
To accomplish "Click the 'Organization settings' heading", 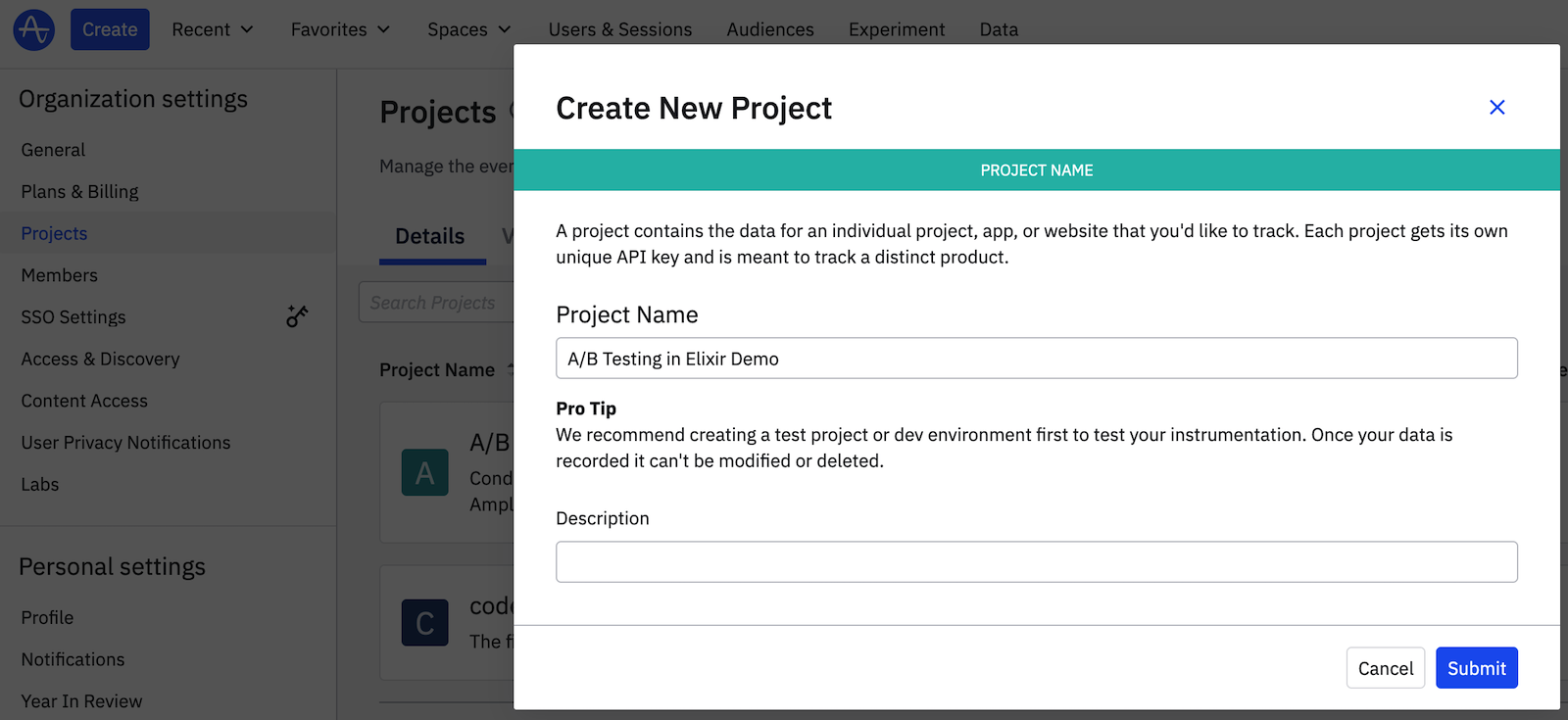I will [x=133, y=99].
